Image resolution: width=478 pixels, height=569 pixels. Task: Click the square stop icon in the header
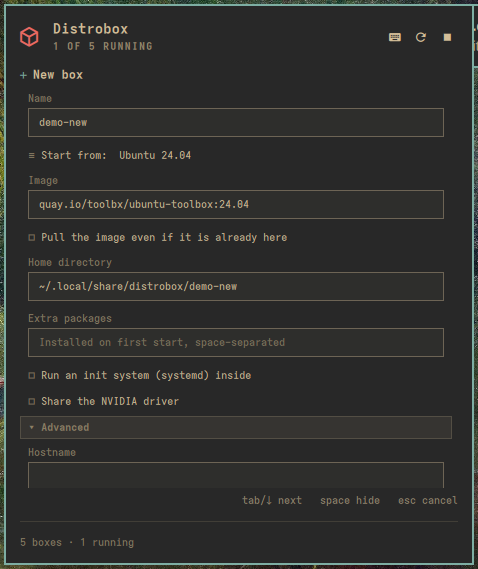[x=447, y=37]
